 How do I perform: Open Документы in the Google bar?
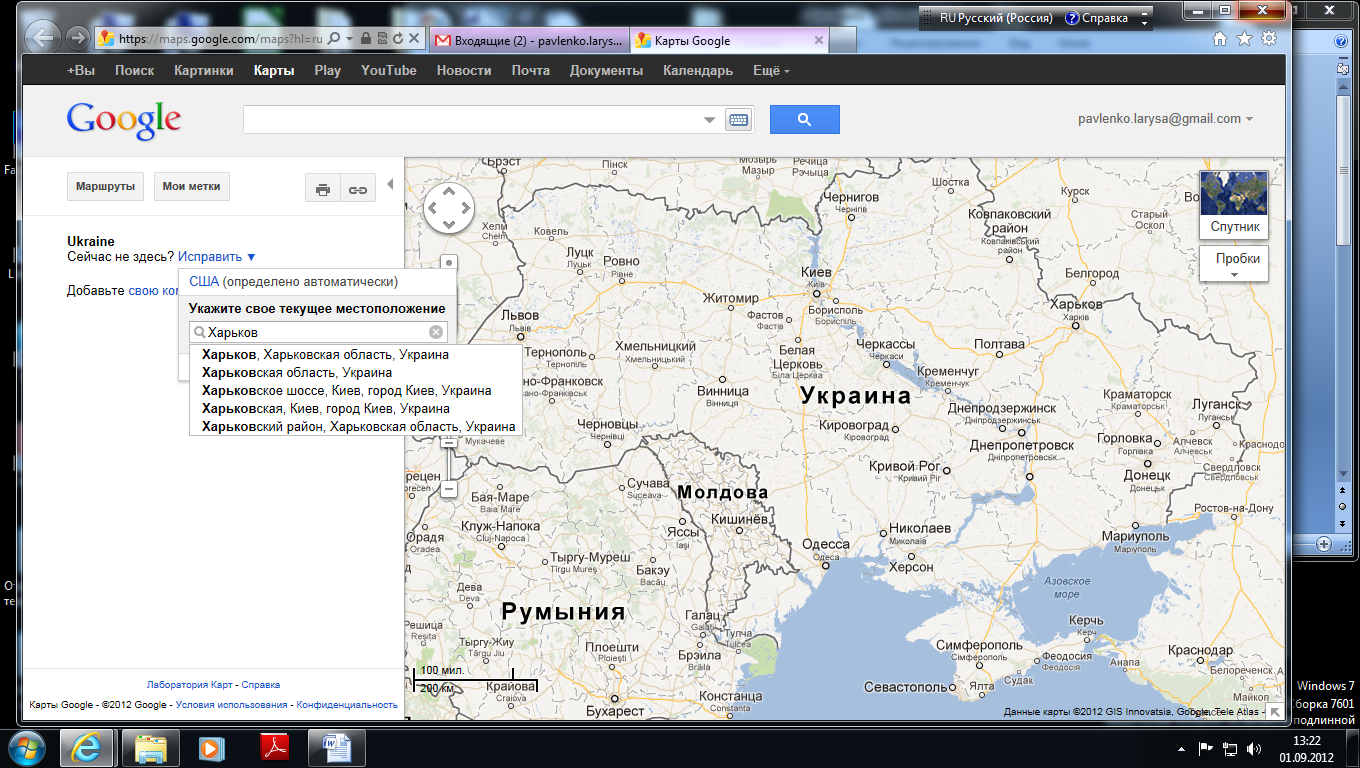[x=606, y=71]
